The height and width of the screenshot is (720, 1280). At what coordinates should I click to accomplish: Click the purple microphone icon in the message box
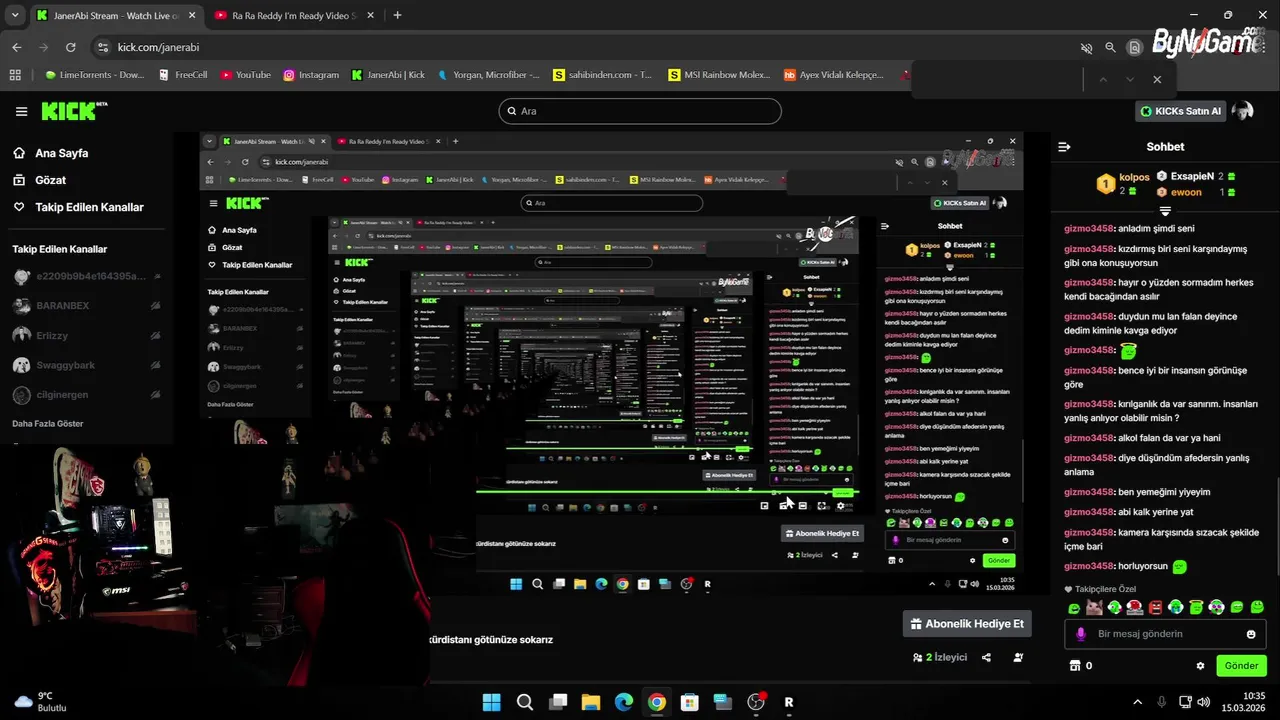tap(1080, 634)
